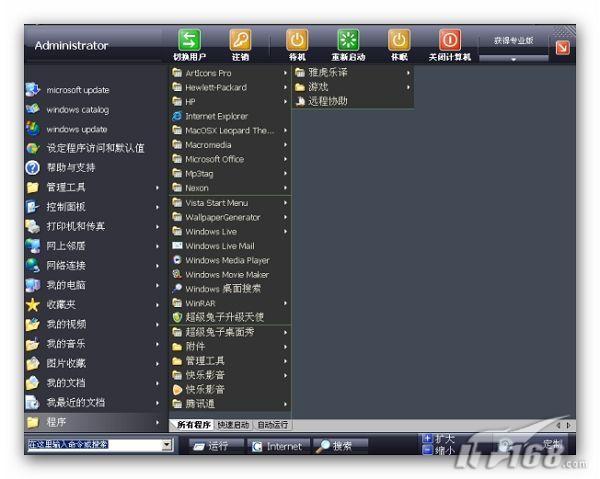Expand 网上邻居 submenu
The image size is (600, 479).
tap(157, 246)
